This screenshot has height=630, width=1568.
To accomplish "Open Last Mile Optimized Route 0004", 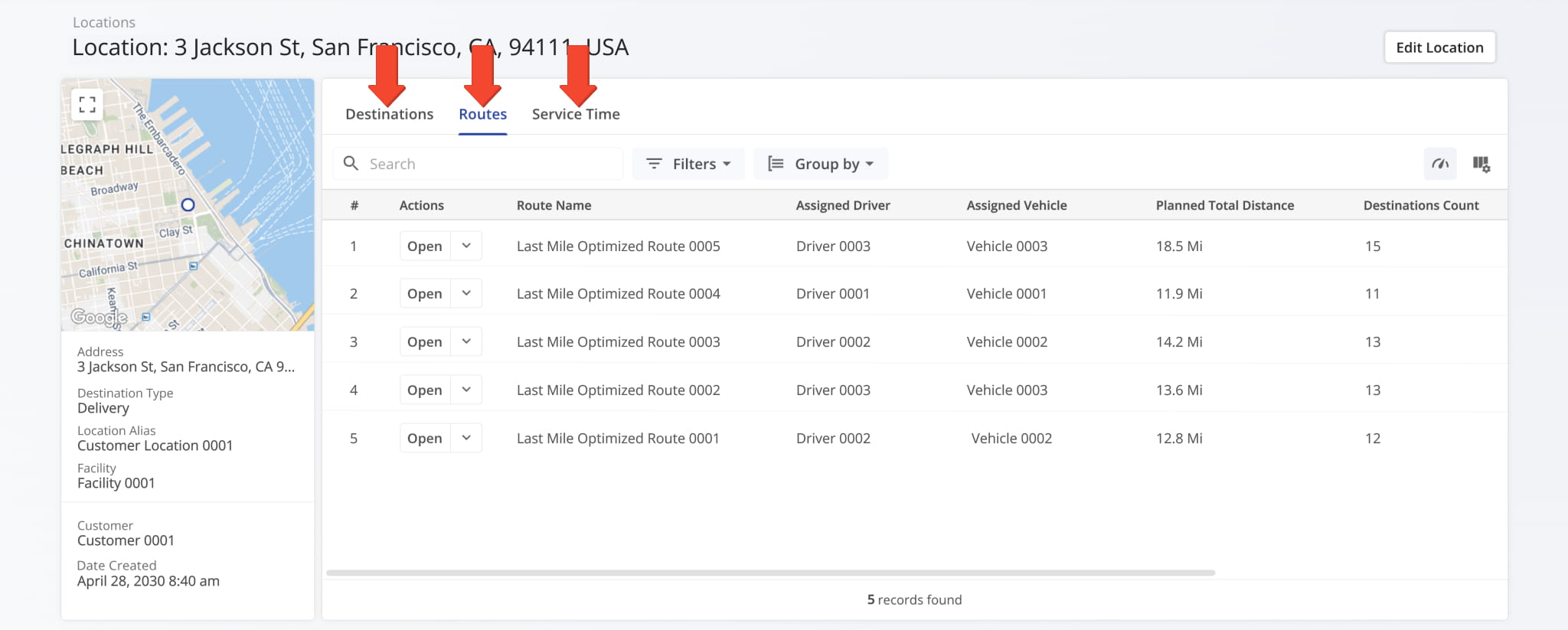I will pos(425,294).
